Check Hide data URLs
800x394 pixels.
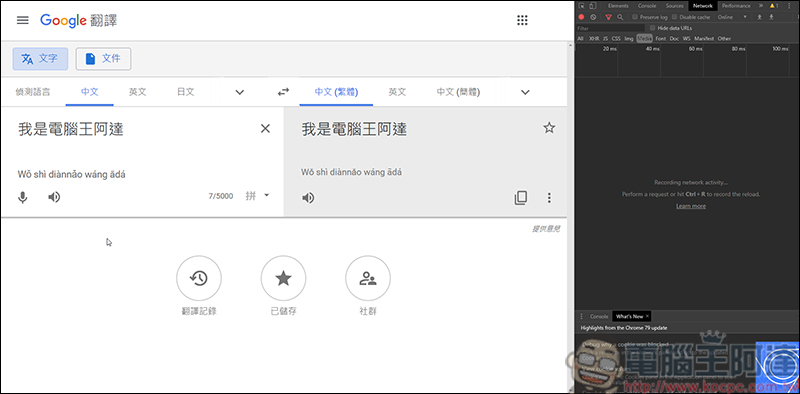click(653, 28)
